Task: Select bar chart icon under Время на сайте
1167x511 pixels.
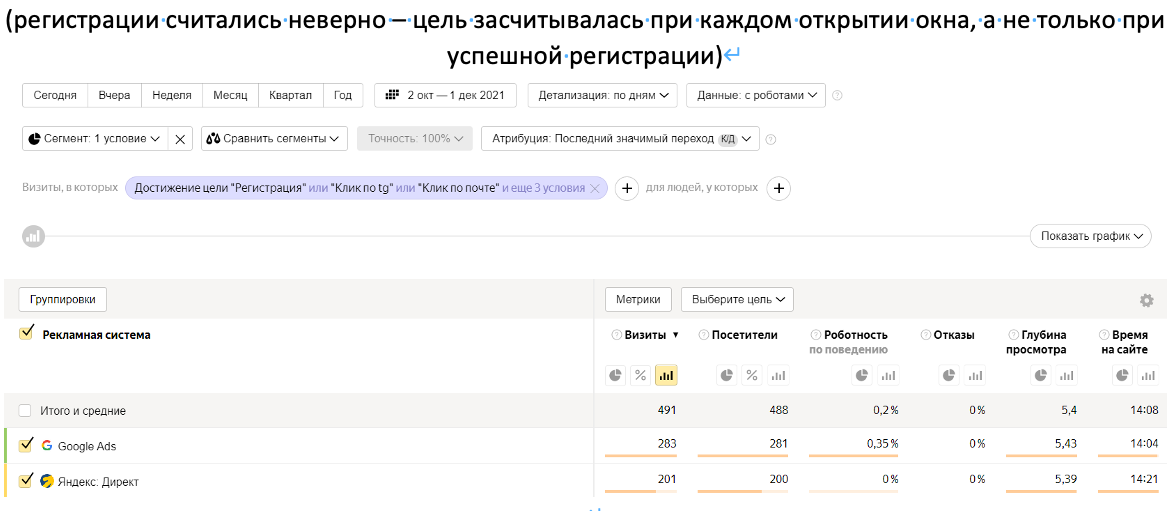Action: (x=1148, y=376)
